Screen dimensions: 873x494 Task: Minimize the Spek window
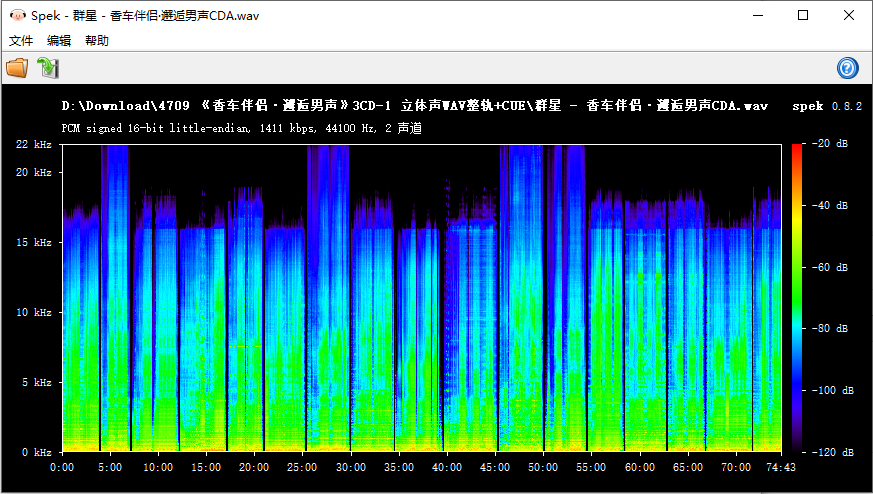(x=758, y=16)
